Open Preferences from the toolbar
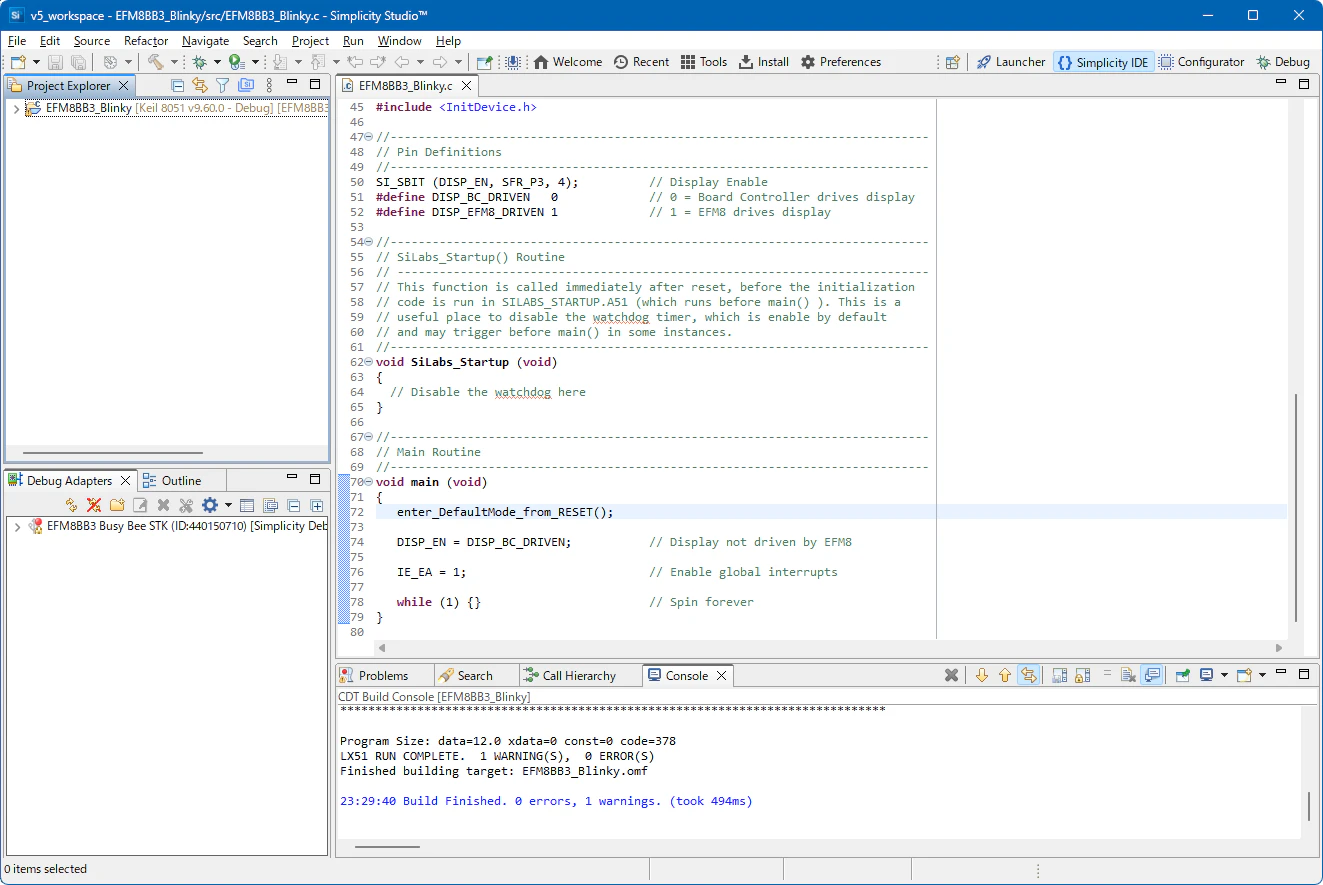This screenshot has width=1323, height=885. click(841, 62)
